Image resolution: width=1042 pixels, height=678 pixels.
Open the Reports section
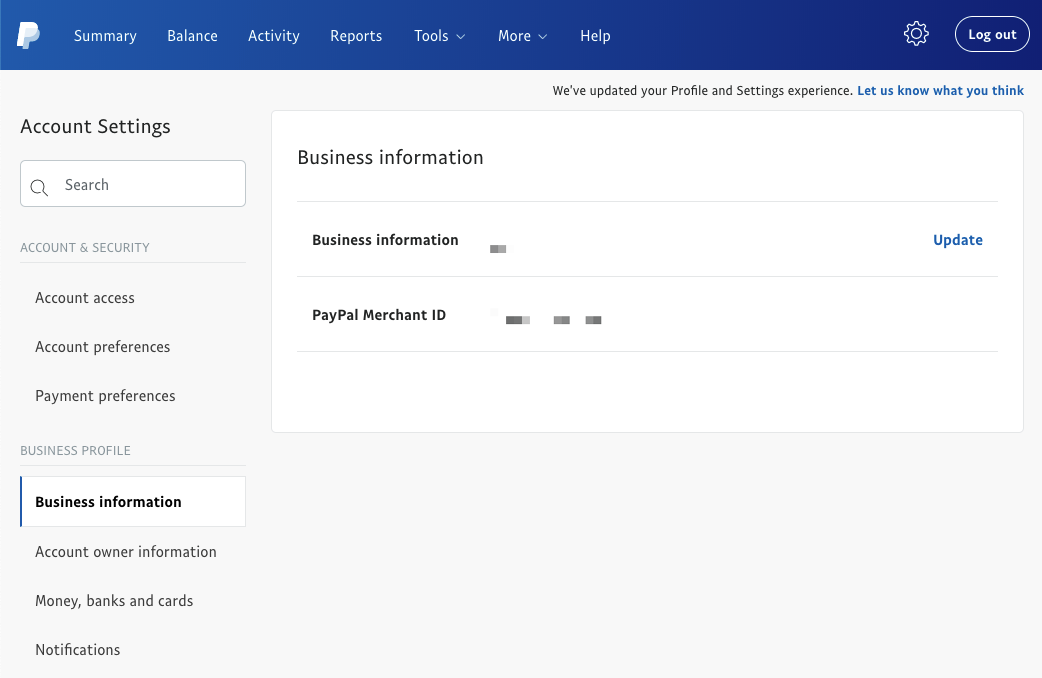pyautogui.click(x=356, y=36)
